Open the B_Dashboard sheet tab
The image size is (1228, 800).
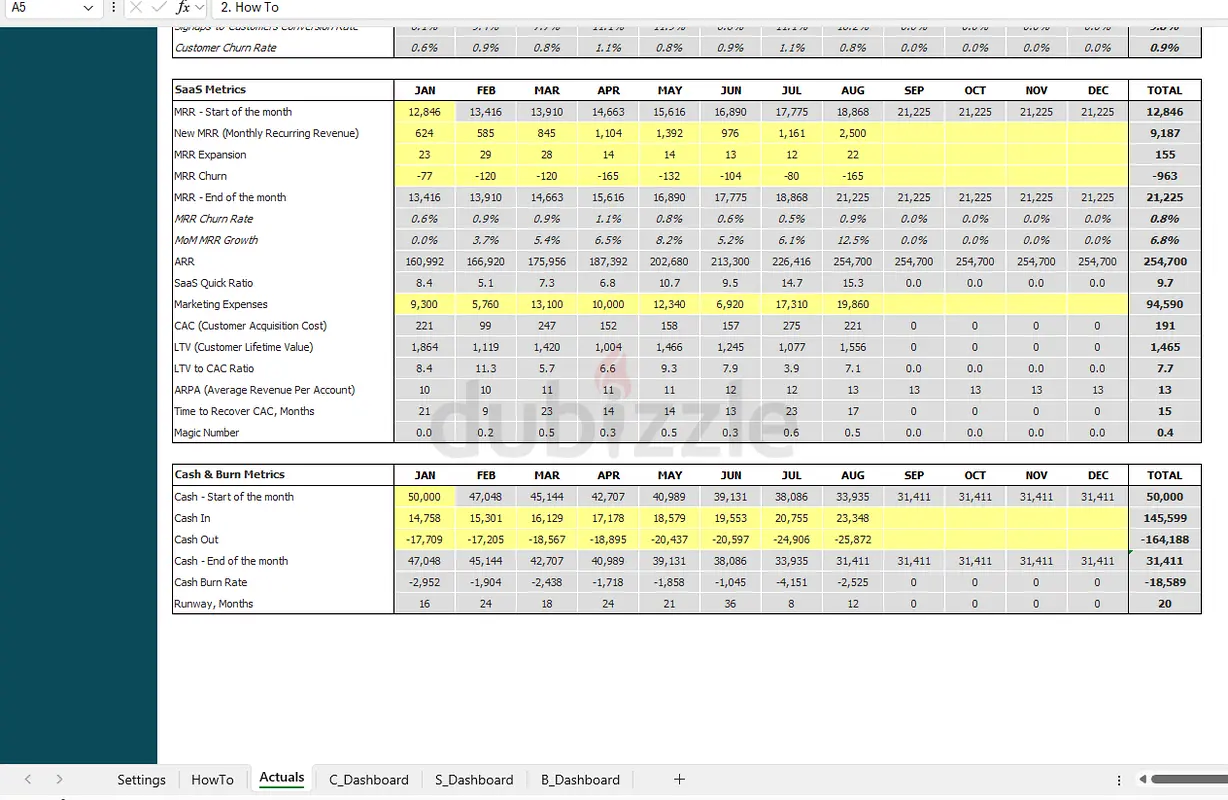click(x=580, y=780)
